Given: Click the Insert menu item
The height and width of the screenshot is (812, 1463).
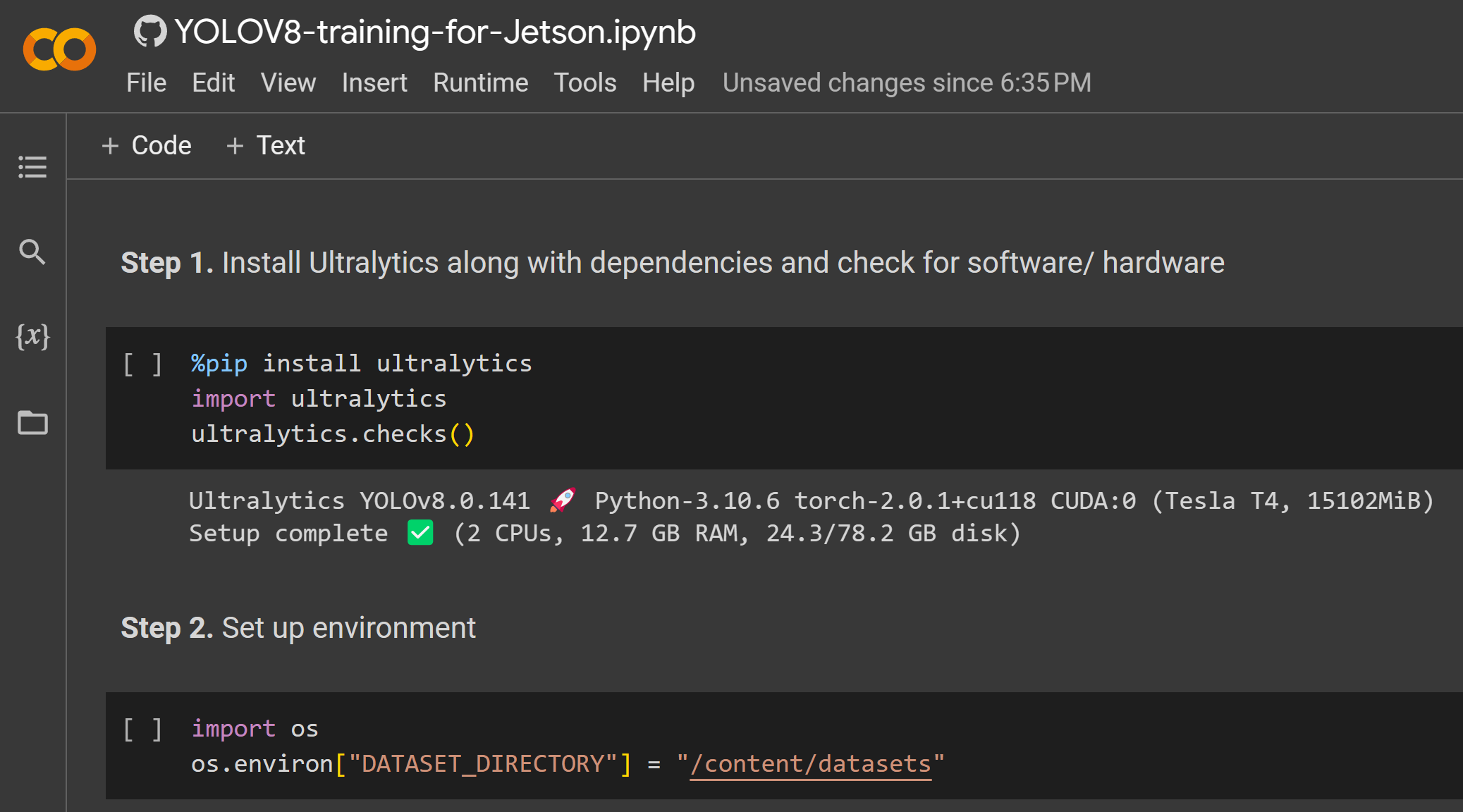Looking at the screenshot, I should click(373, 82).
